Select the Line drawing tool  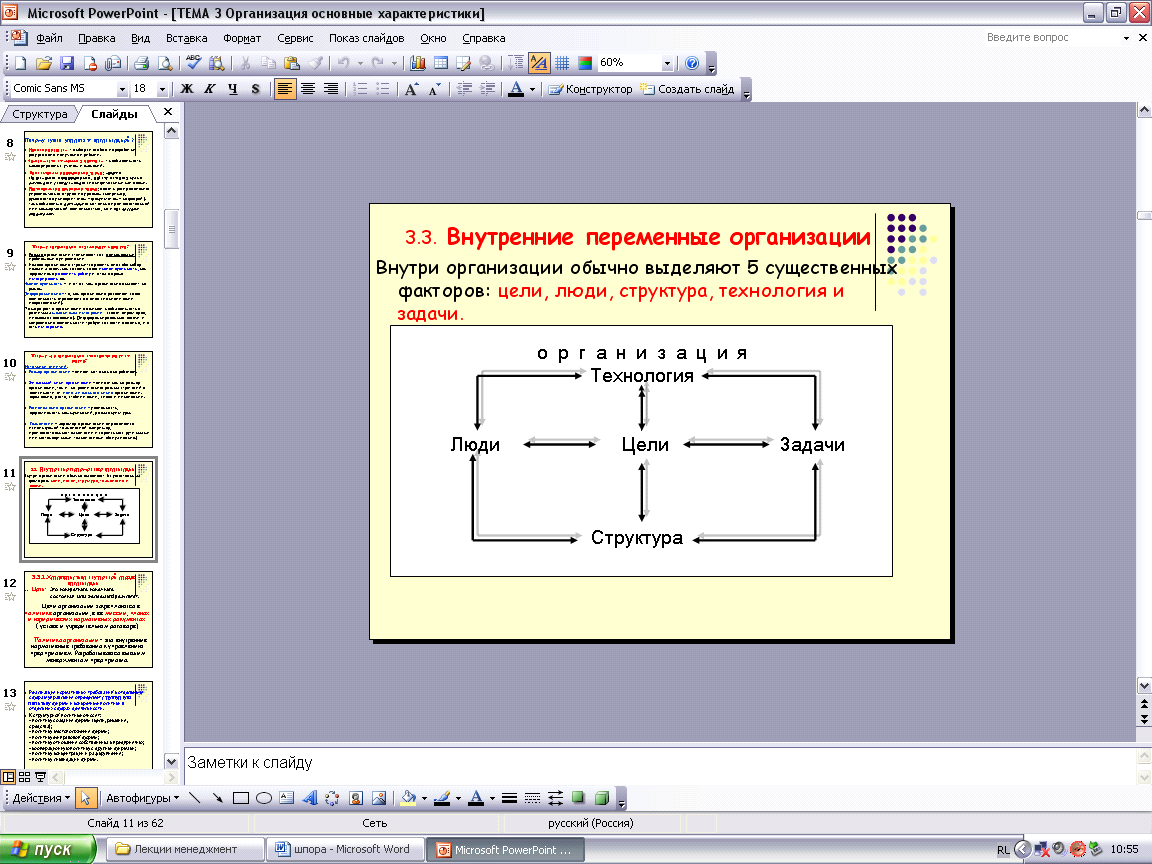click(x=195, y=798)
